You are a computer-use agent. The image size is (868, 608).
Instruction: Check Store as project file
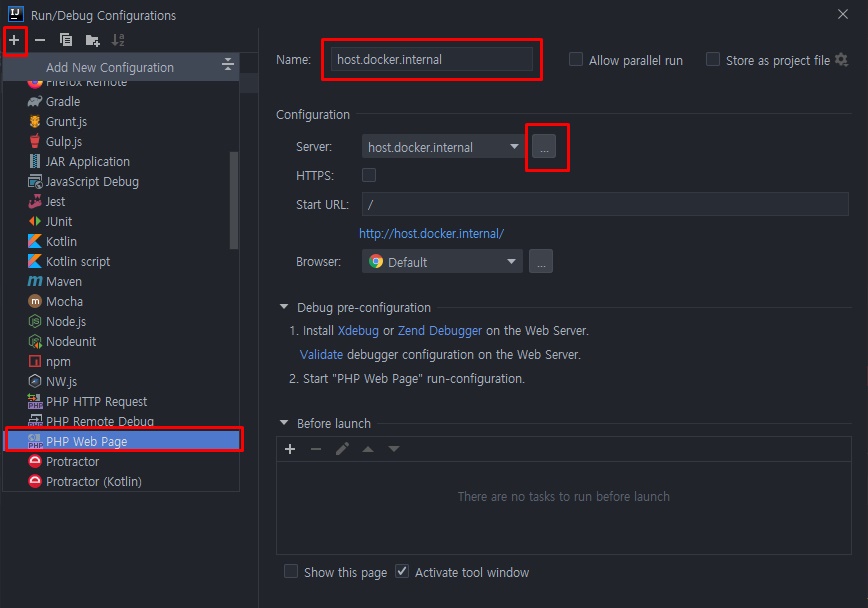[713, 59]
